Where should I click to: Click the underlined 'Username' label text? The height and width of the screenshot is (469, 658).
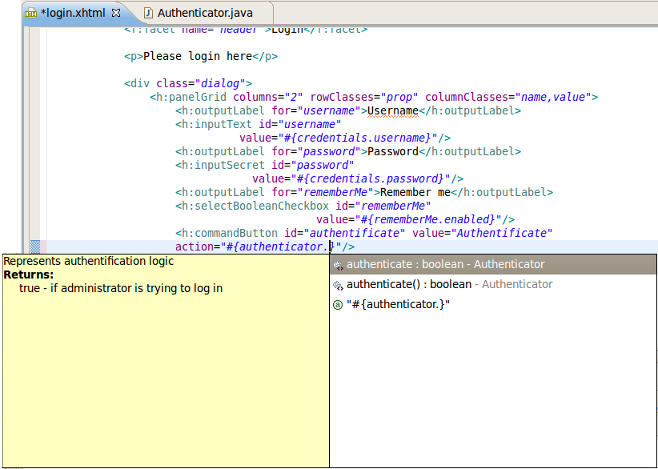click(x=392, y=110)
